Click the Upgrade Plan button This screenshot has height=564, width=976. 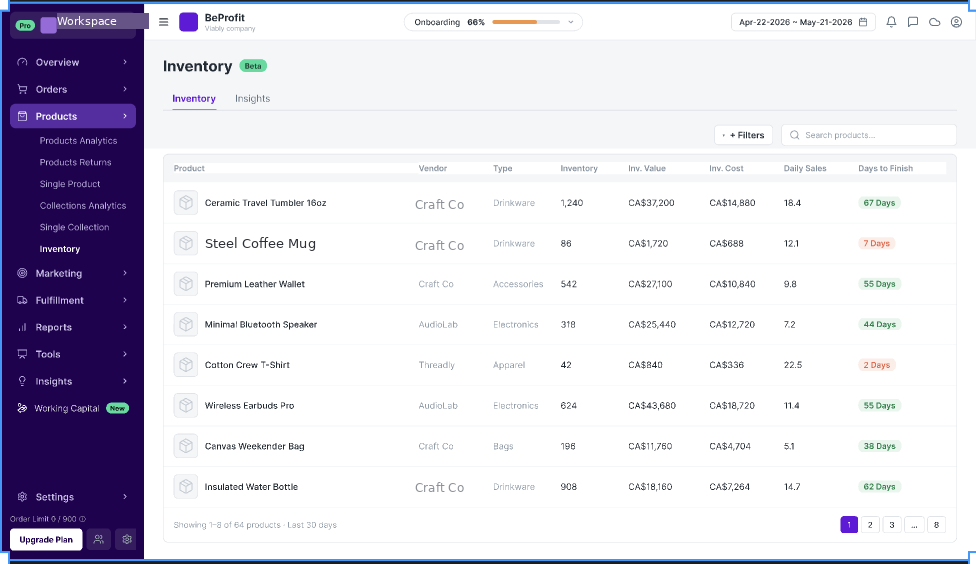pos(46,540)
